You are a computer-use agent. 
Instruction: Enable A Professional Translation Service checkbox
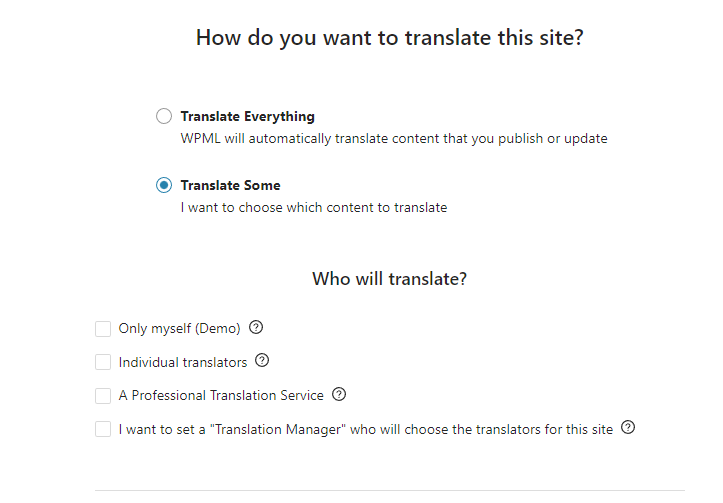103,396
